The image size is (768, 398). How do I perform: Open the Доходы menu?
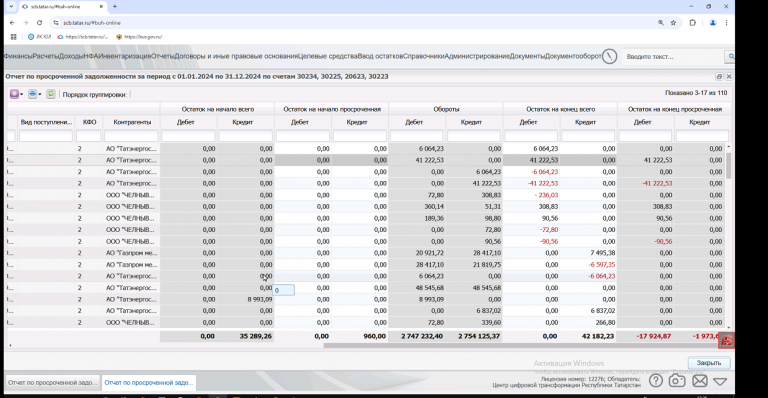[x=71, y=56]
